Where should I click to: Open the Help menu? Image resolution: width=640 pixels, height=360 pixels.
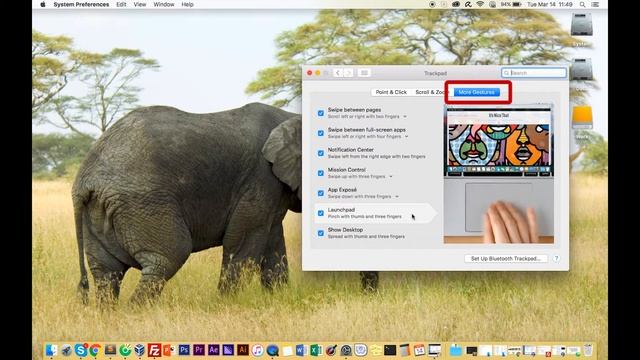(187, 4)
